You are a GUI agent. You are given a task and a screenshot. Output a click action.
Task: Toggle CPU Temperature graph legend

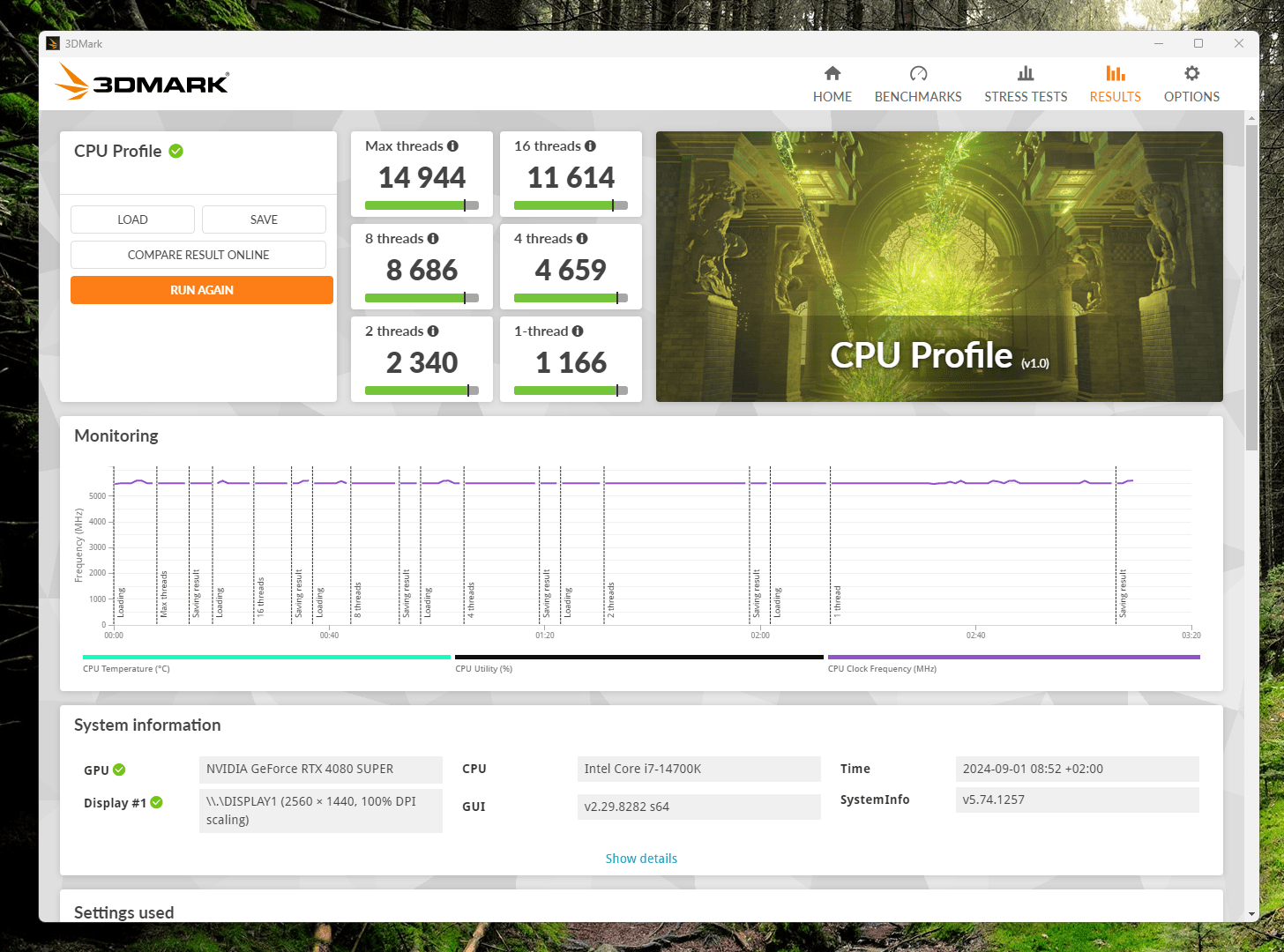266,663
